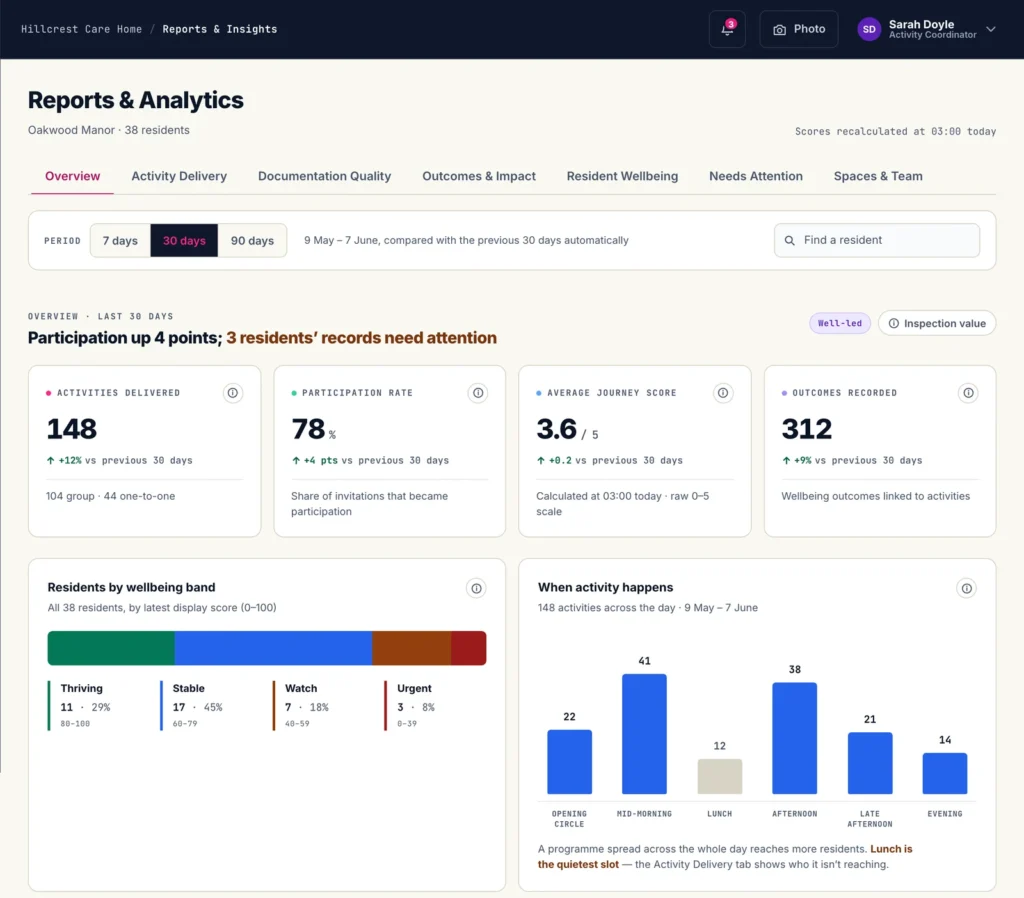Go to the Needs Attention tab
Viewport: 1024px width, 898px height.
click(x=756, y=176)
